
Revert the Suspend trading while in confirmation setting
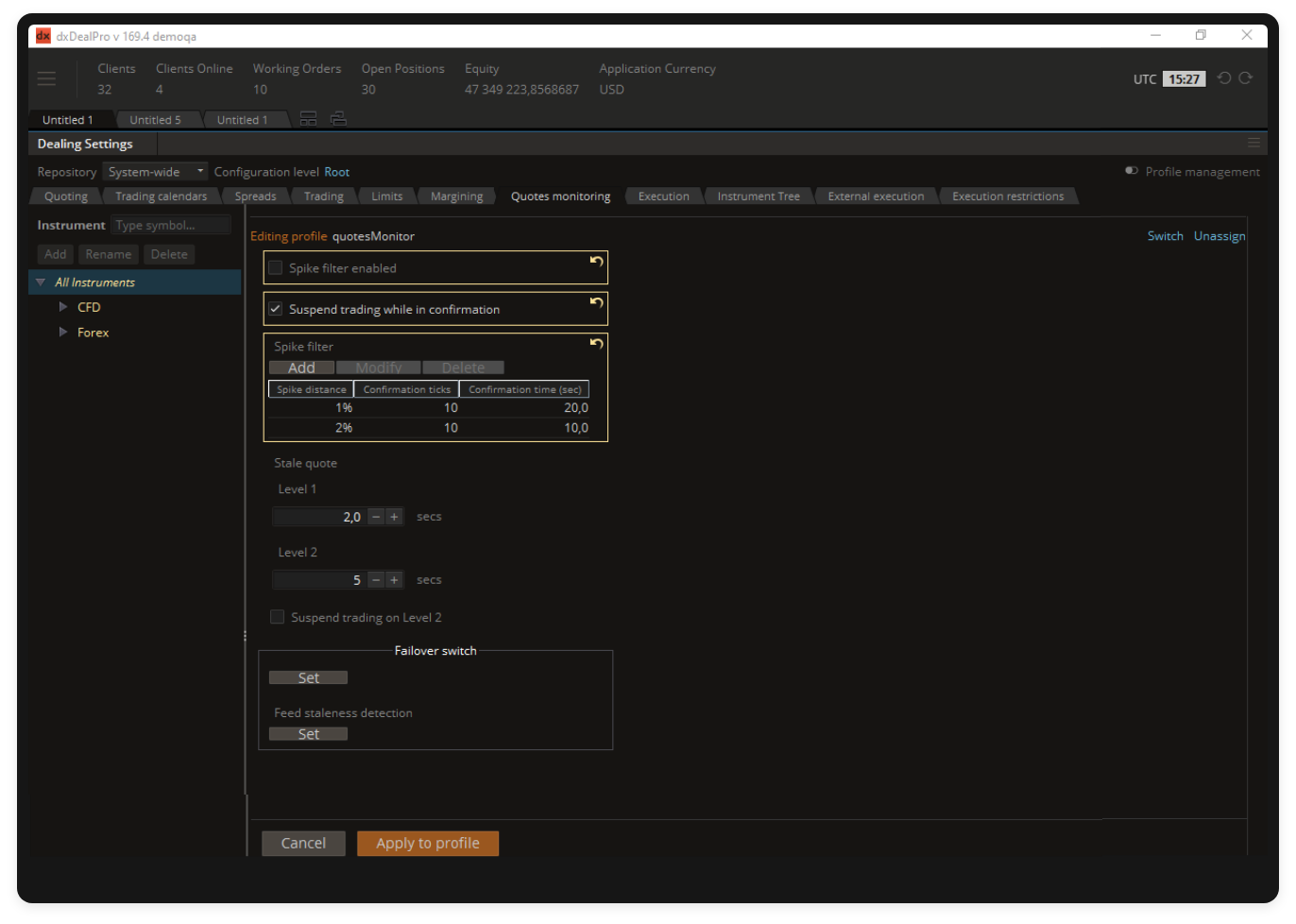(596, 303)
